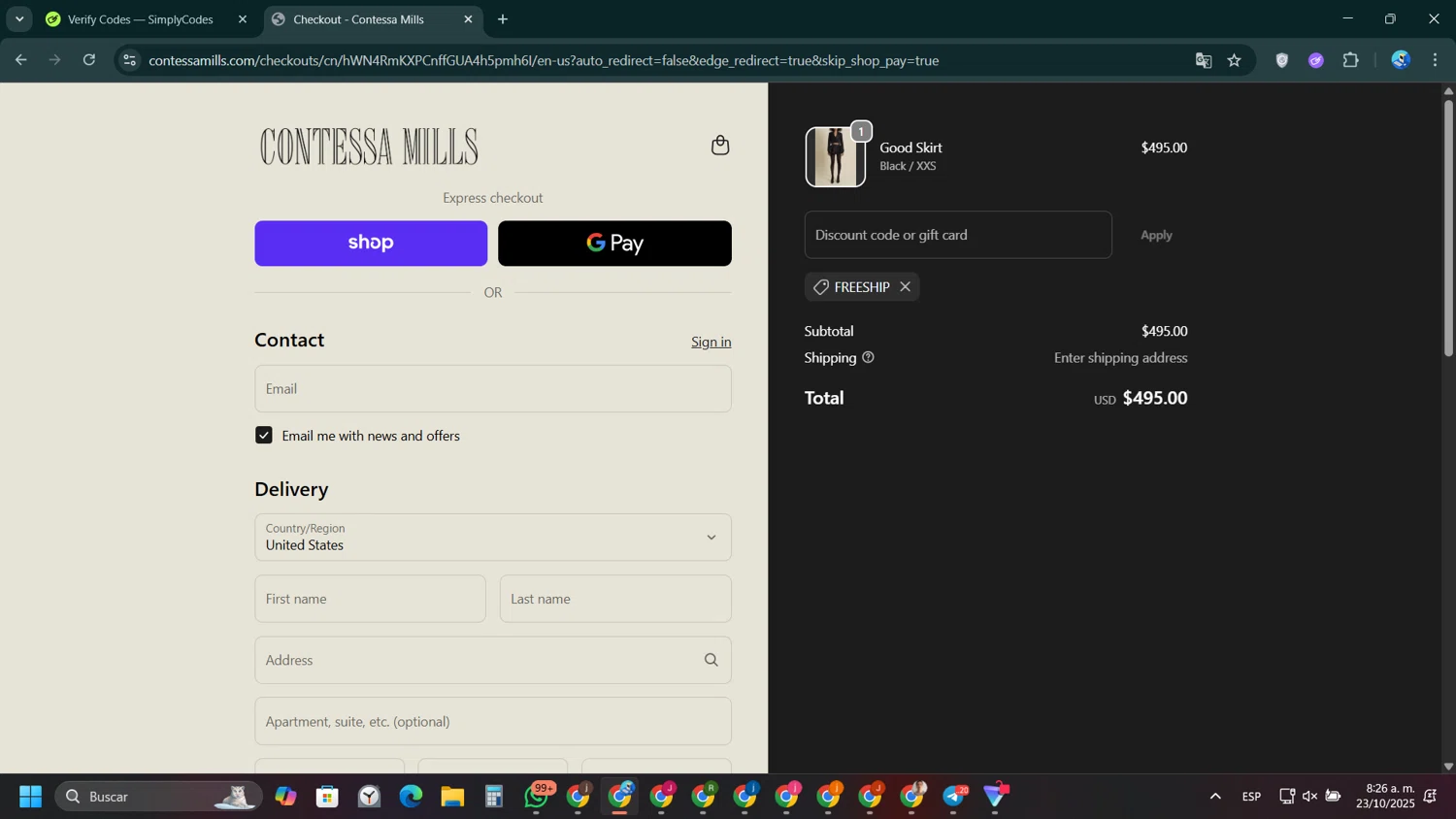
Task: Open the tab search dropdown arrow
Action: coord(19,19)
